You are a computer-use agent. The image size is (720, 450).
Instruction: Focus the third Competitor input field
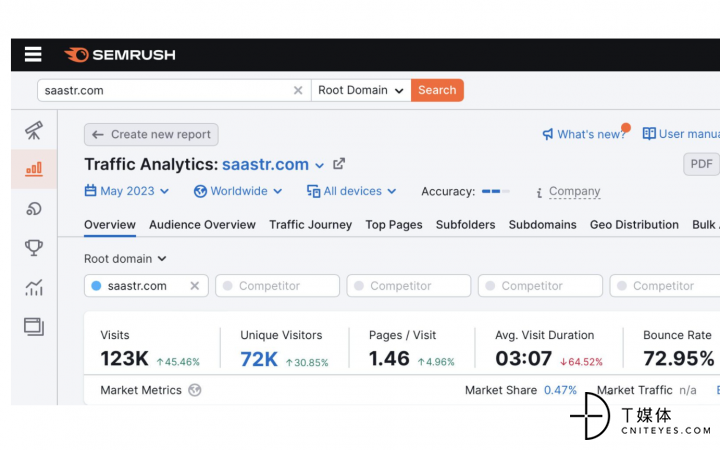point(540,286)
